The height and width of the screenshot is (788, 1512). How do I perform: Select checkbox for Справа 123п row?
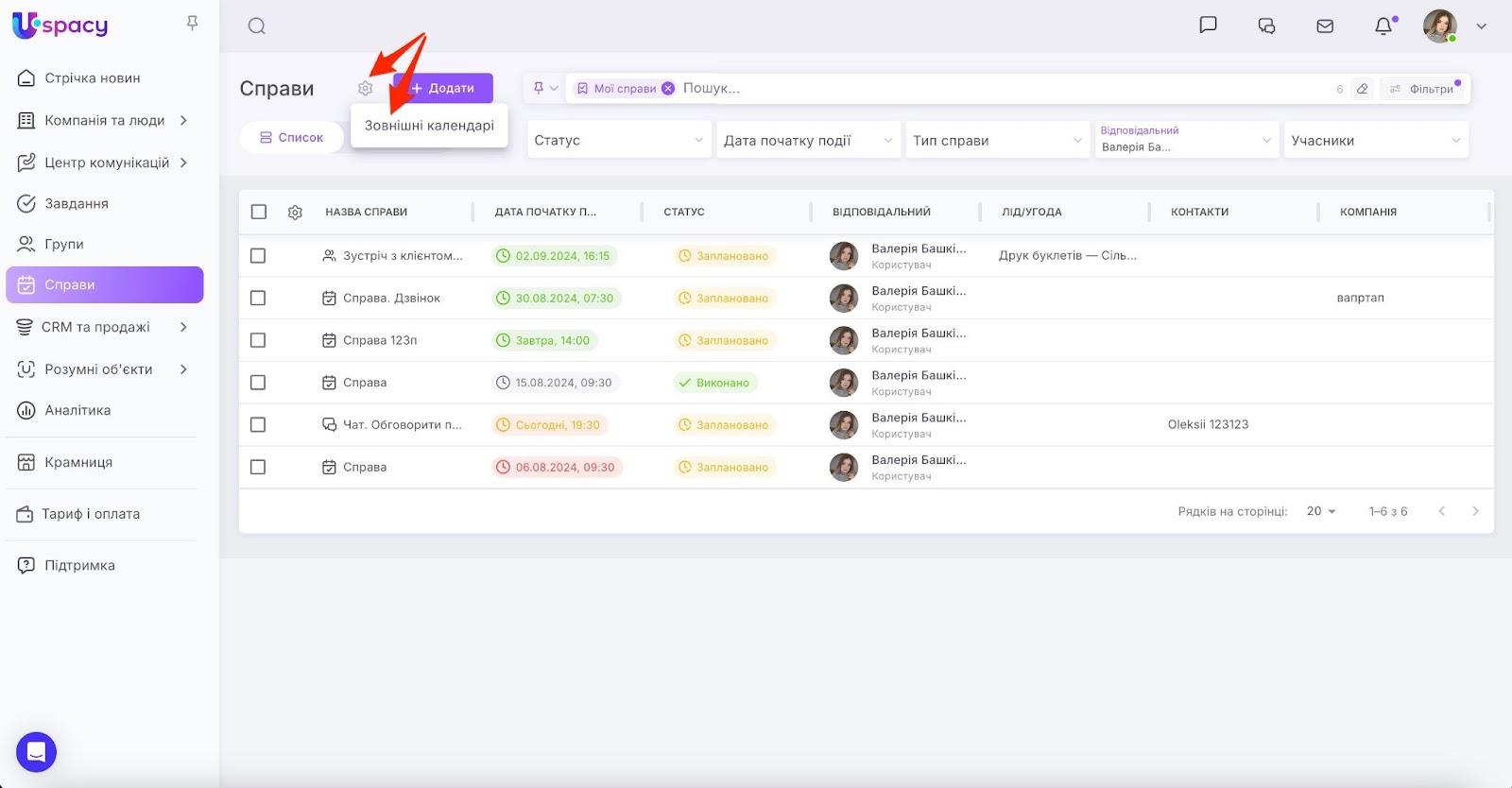258,340
